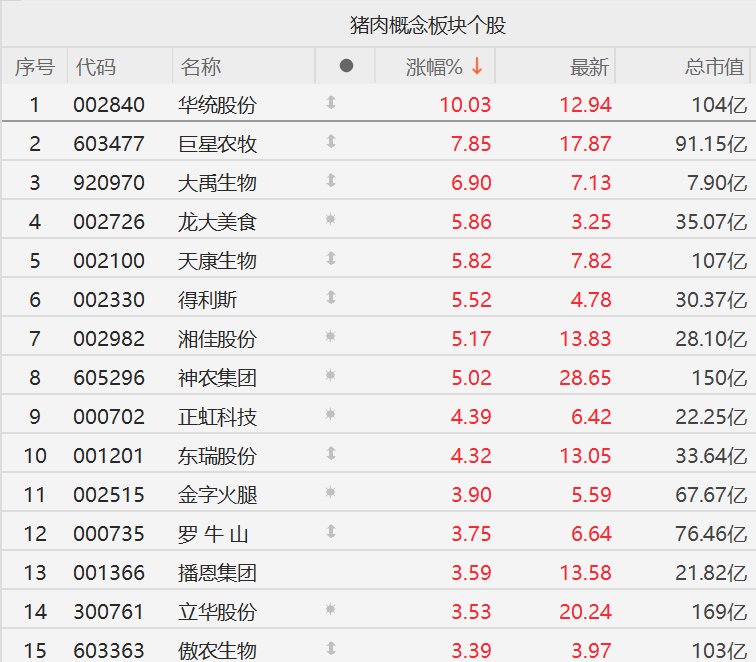Toggle sort arrow on 涨幅% column
756x662 pixels.
[477, 66]
